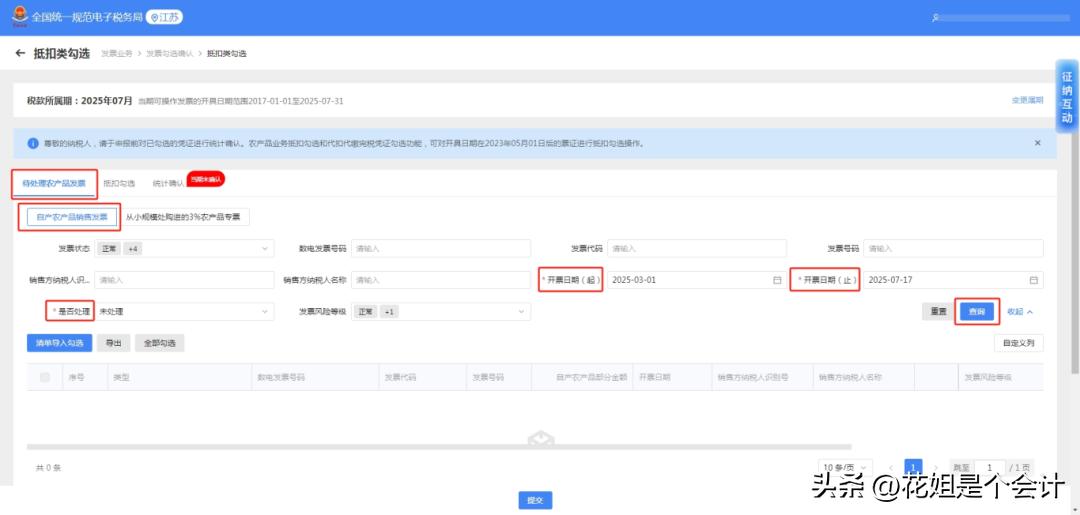Image resolution: width=1080 pixels, height=515 pixels.
Task: Go back with the left arrow beside 抵扣类勾选
Action: pyautogui.click(x=20, y=53)
